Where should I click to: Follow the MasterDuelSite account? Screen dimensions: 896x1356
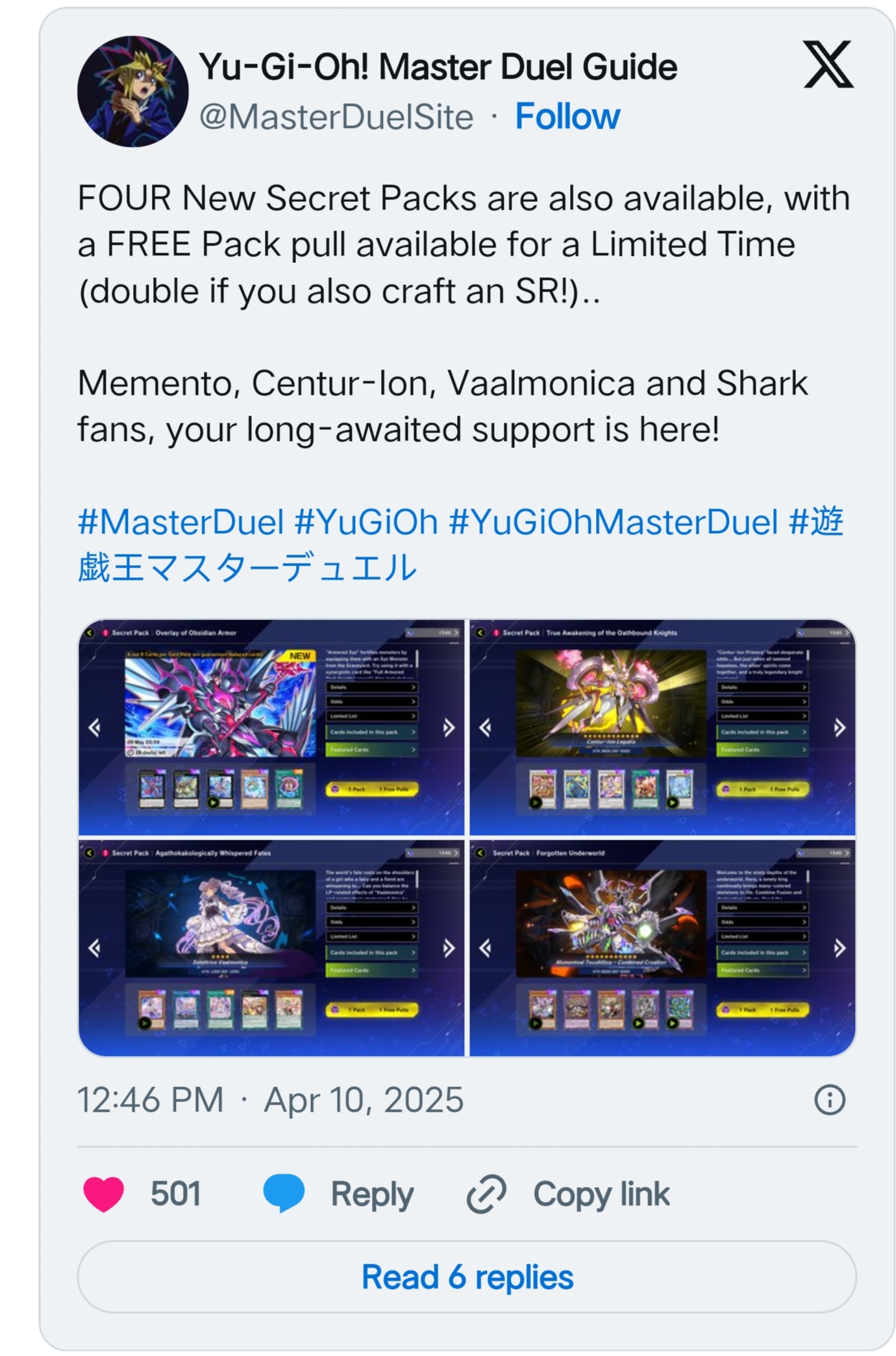pyautogui.click(x=567, y=117)
